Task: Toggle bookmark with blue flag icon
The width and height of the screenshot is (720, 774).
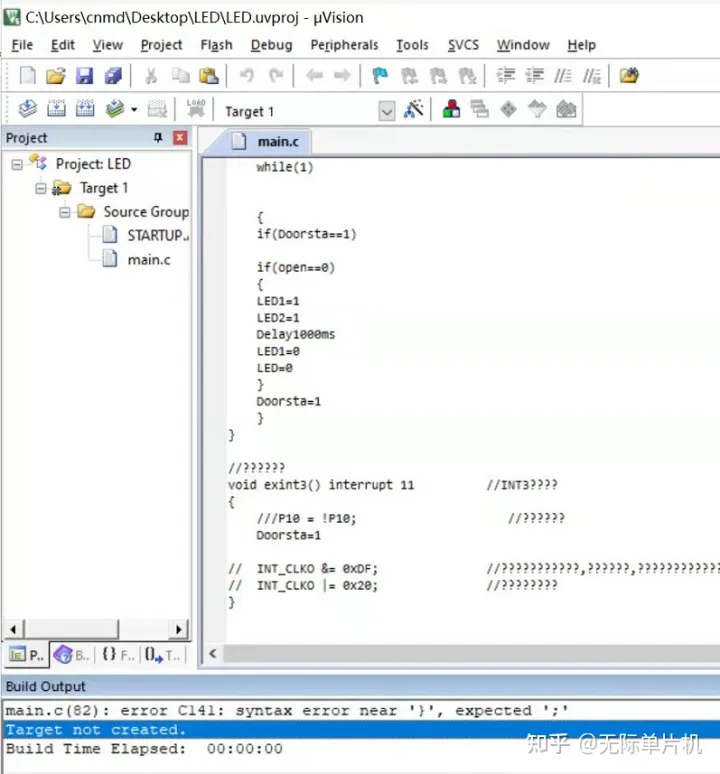Action: [x=379, y=76]
